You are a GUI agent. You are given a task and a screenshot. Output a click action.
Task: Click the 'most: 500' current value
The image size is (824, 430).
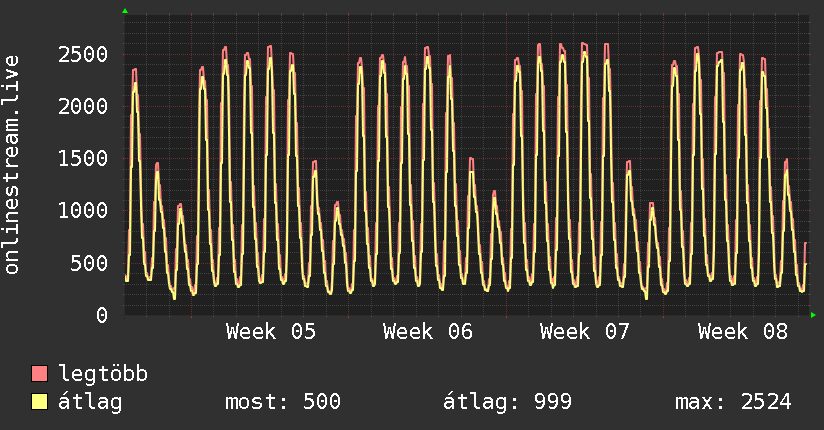tap(284, 402)
